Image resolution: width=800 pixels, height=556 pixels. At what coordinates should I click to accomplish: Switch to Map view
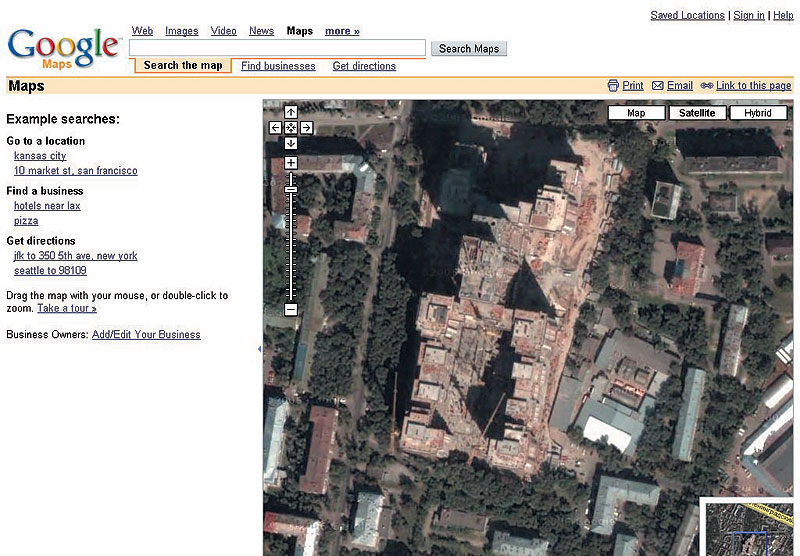pyautogui.click(x=636, y=113)
